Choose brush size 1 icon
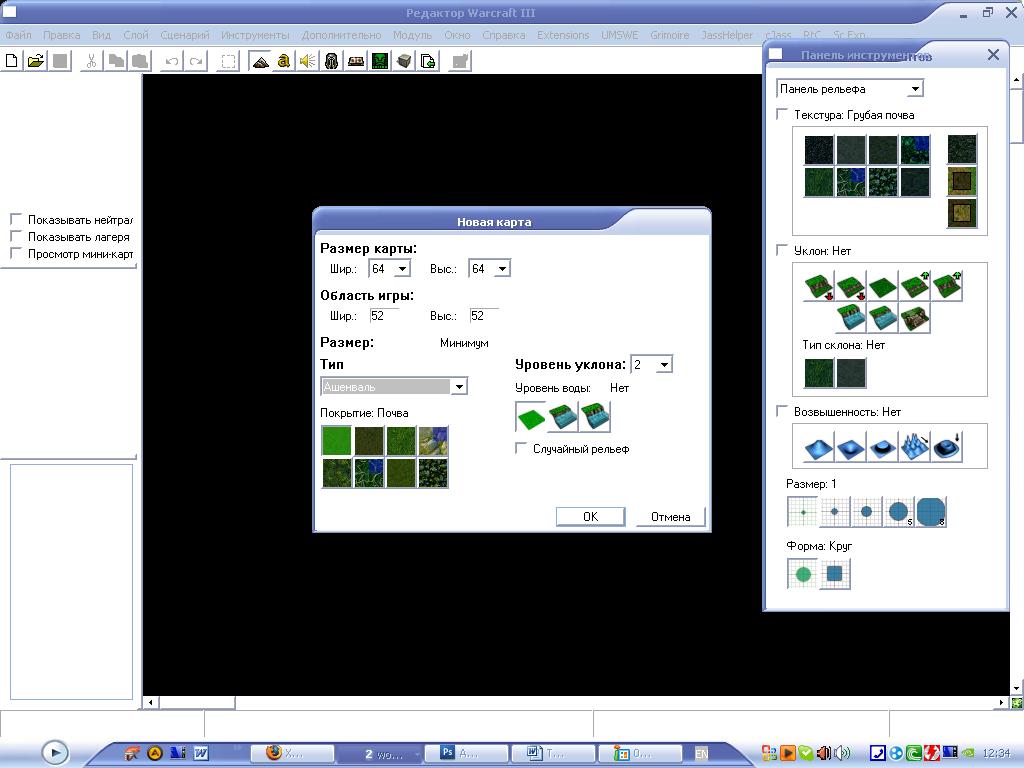 click(803, 512)
